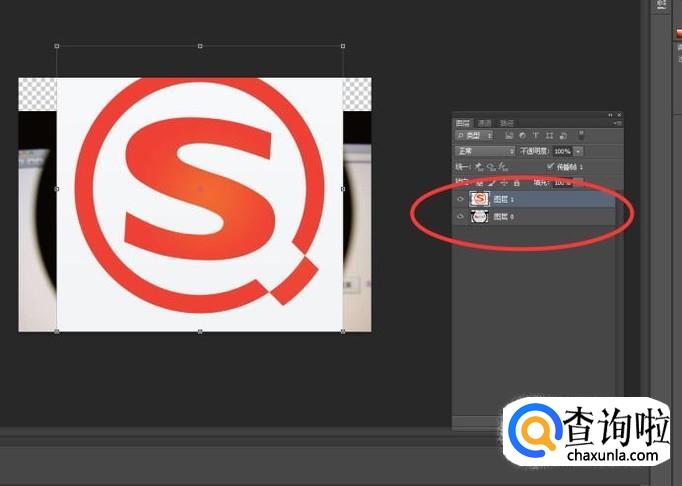Toggle the layer filtering on/off switch
The image size is (682, 486).
[581, 135]
